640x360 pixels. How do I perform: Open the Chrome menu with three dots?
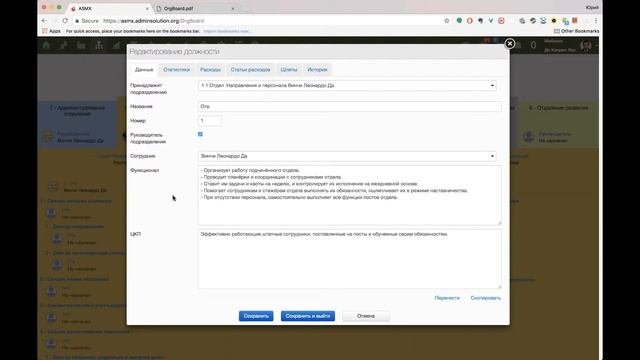(596, 20)
